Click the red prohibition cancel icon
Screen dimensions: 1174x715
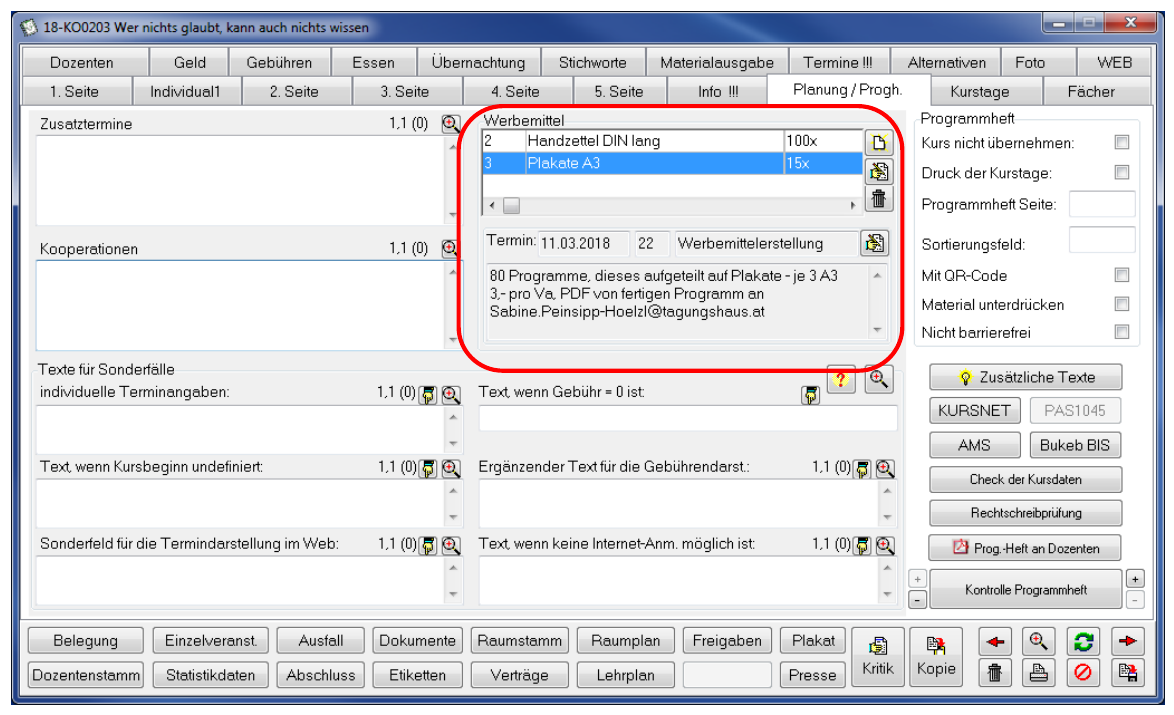click(x=1083, y=672)
